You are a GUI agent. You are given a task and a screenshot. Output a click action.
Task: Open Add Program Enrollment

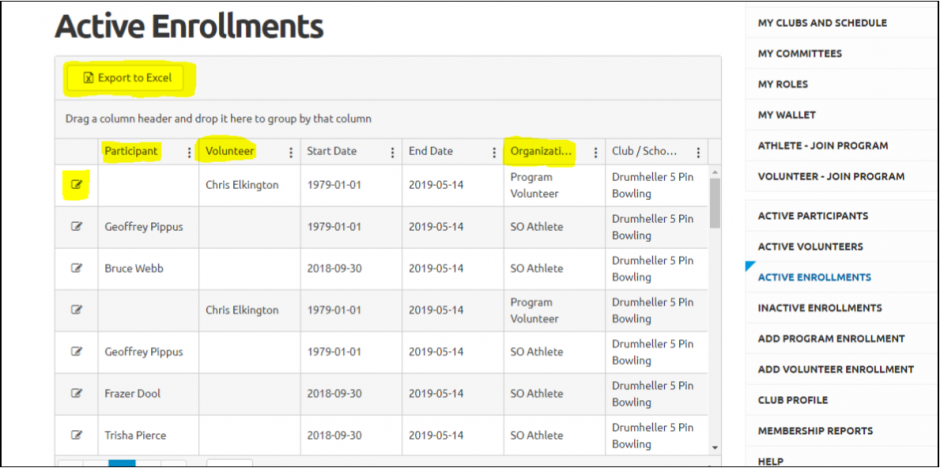coord(831,339)
